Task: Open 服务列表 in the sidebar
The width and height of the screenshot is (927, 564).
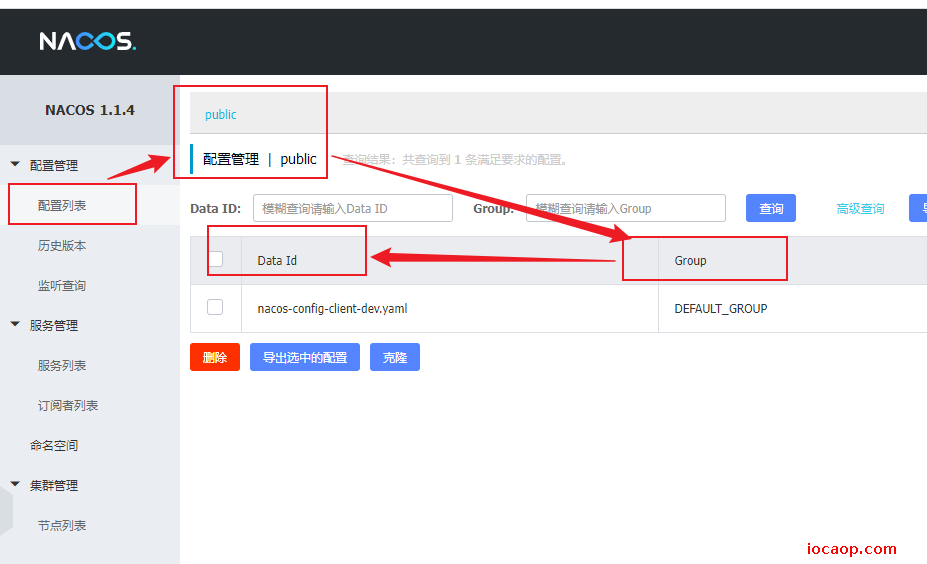Action: [x=62, y=365]
